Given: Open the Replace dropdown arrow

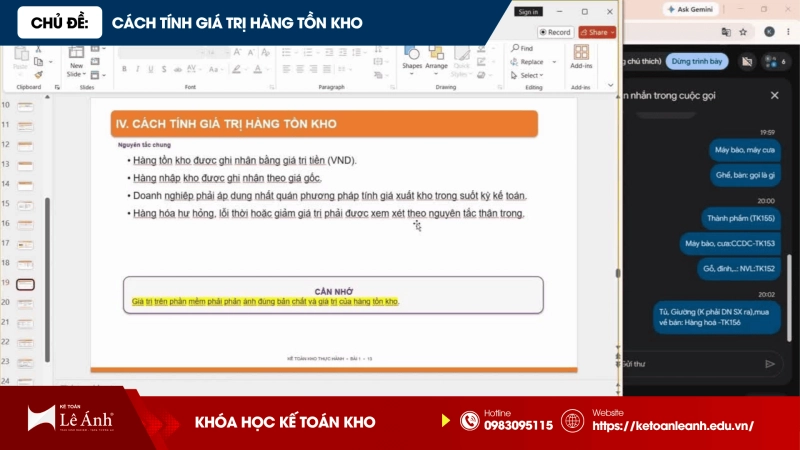Looking at the screenshot, I should pos(554,62).
